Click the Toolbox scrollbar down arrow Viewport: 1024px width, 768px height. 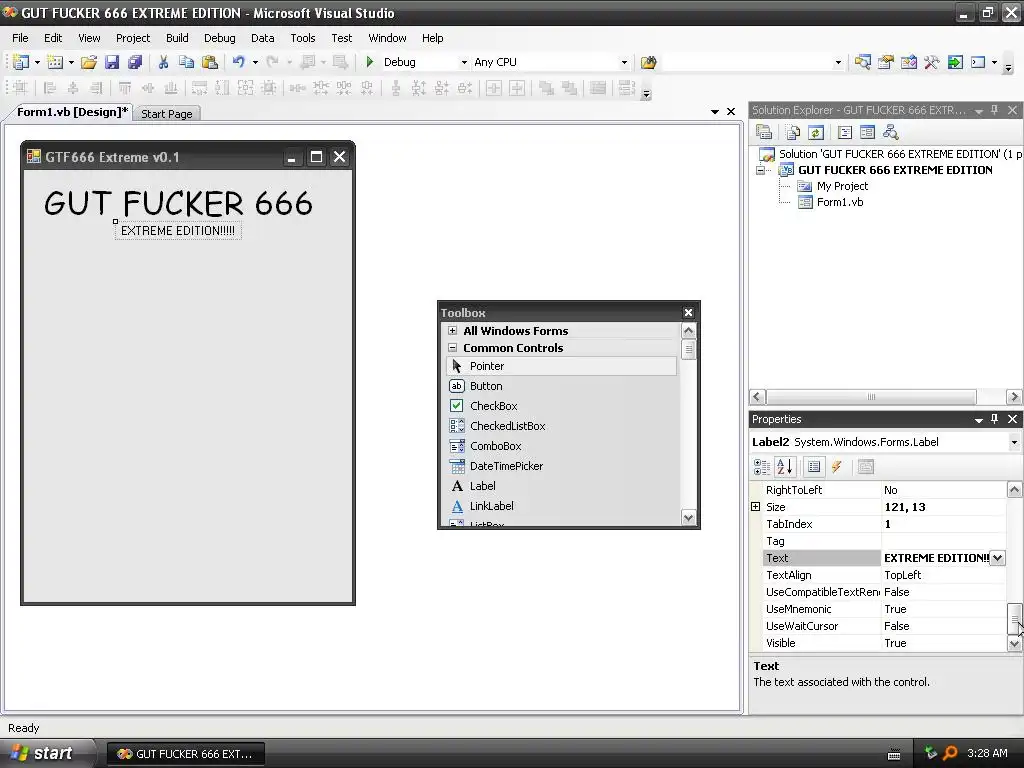(688, 518)
